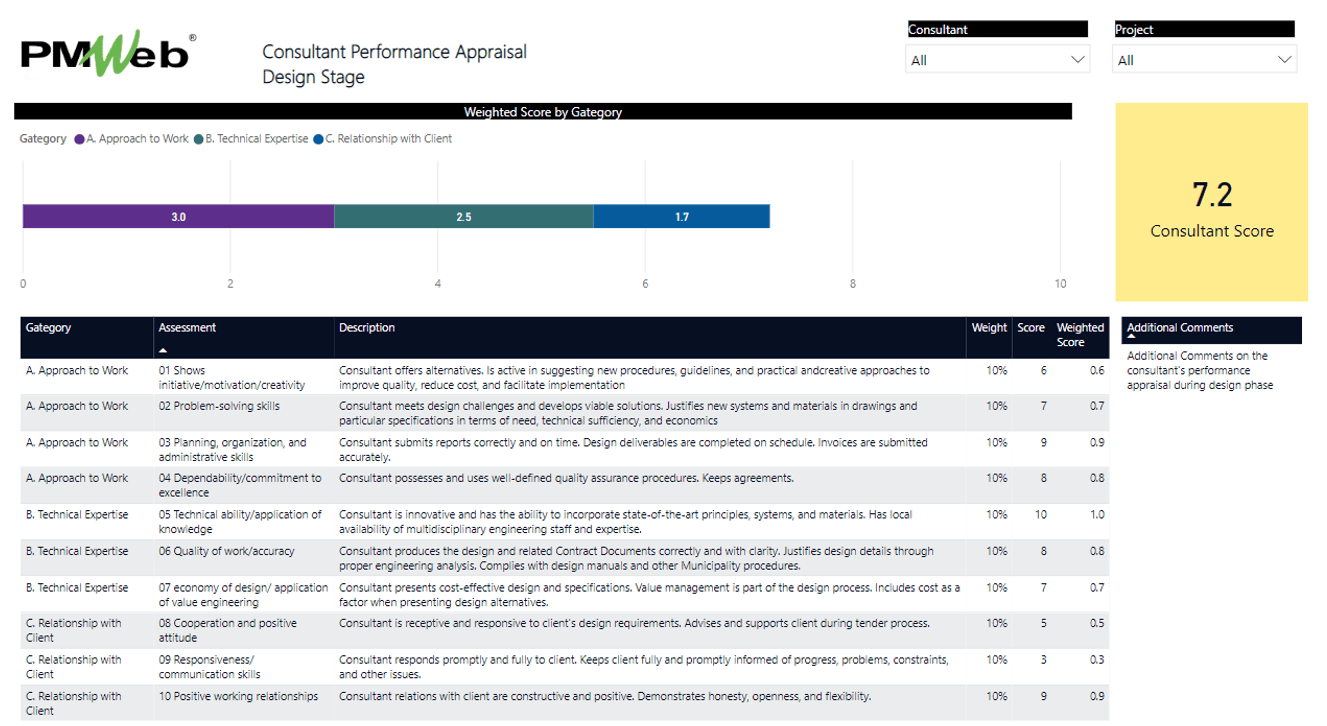Viewport: 1327px width, 726px height.
Task: Sort the table by the Weight column
Action: (x=988, y=327)
